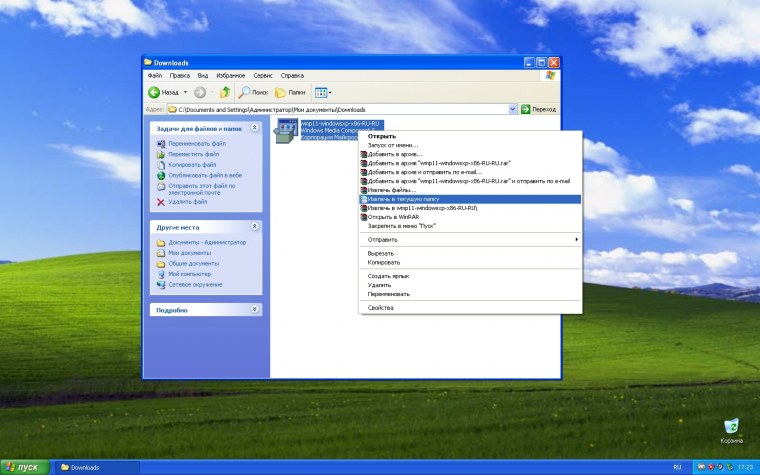Collapse Задачи для файлов и папок panel
The width and height of the screenshot is (760, 475).
click(x=254, y=128)
